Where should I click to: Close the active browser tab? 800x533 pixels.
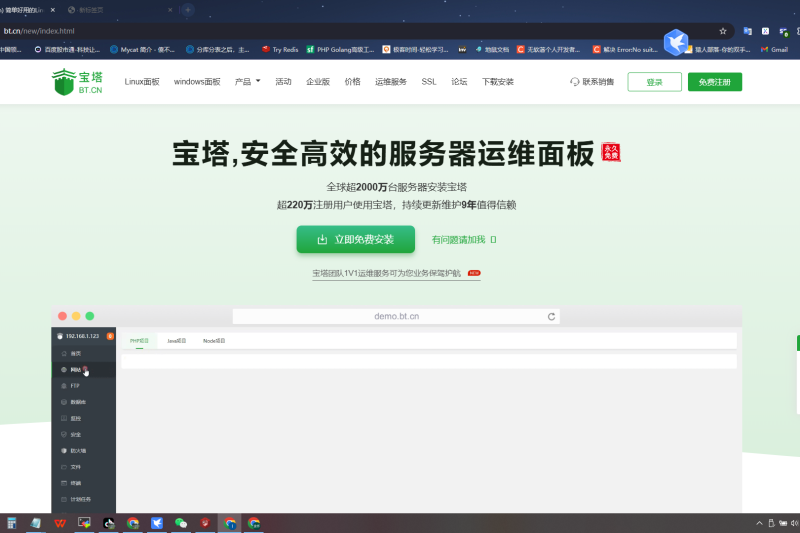click(x=53, y=10)
